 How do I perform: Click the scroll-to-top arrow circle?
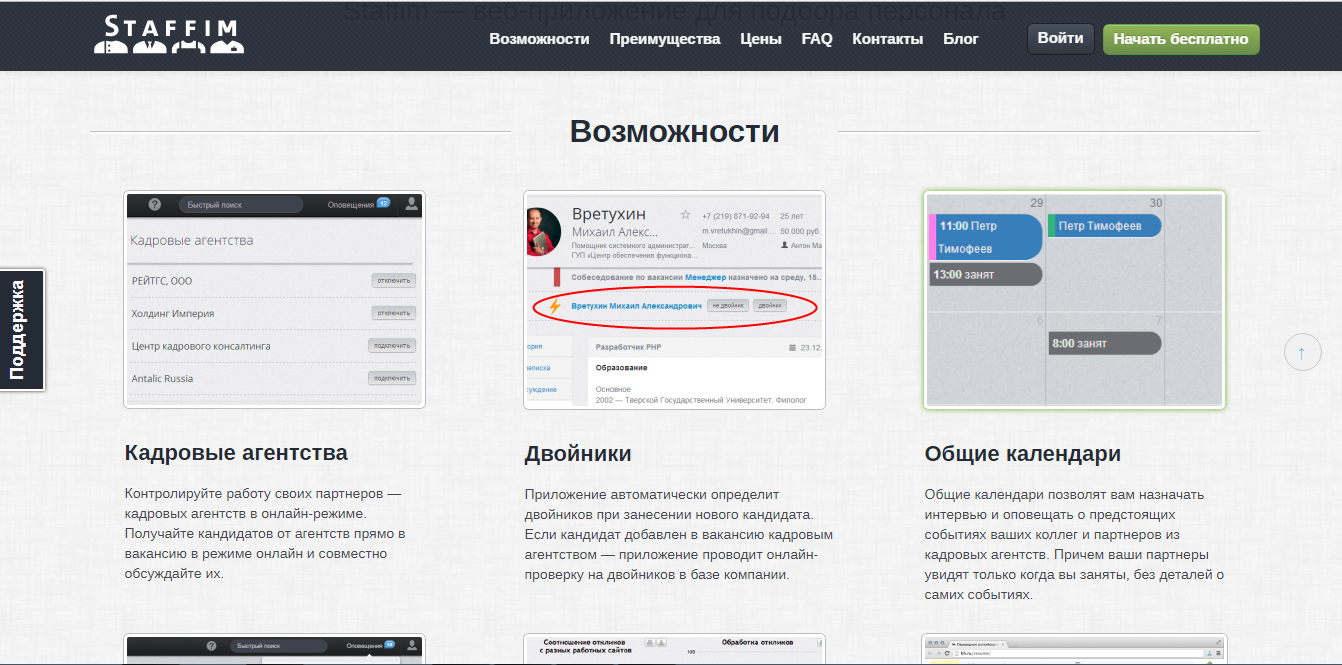(1301, 351)
